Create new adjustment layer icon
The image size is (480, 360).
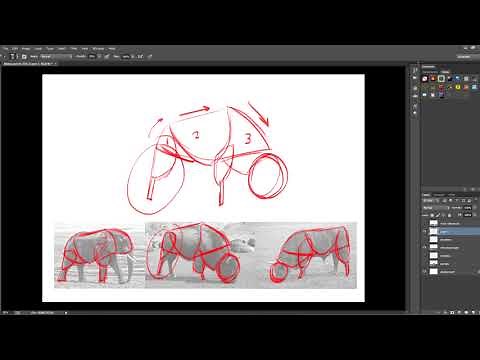coord(459,312)
